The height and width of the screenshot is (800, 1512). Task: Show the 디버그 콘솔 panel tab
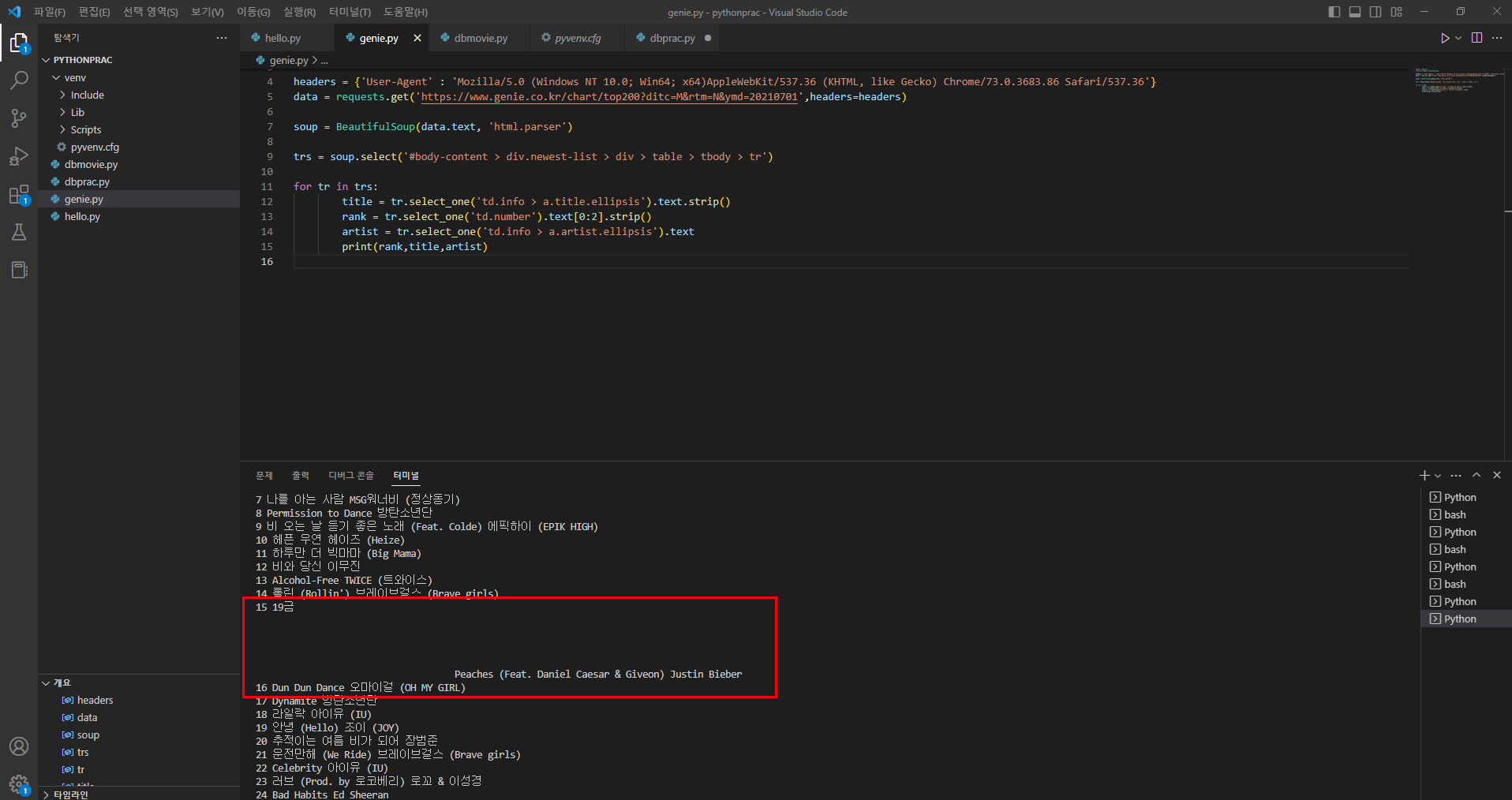tap(351, 475)
